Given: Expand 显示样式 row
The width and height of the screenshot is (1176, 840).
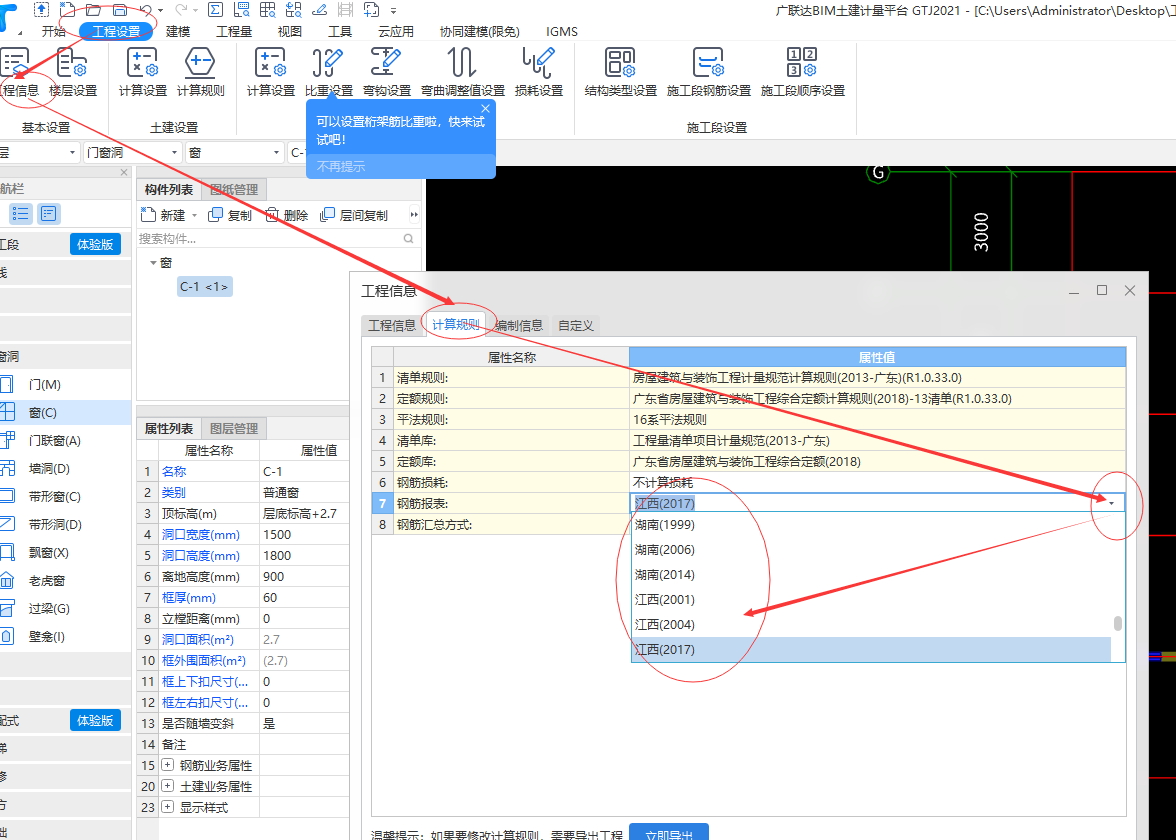Looking at the screenshot, I should pyautogui.click(x=167, y=807).
